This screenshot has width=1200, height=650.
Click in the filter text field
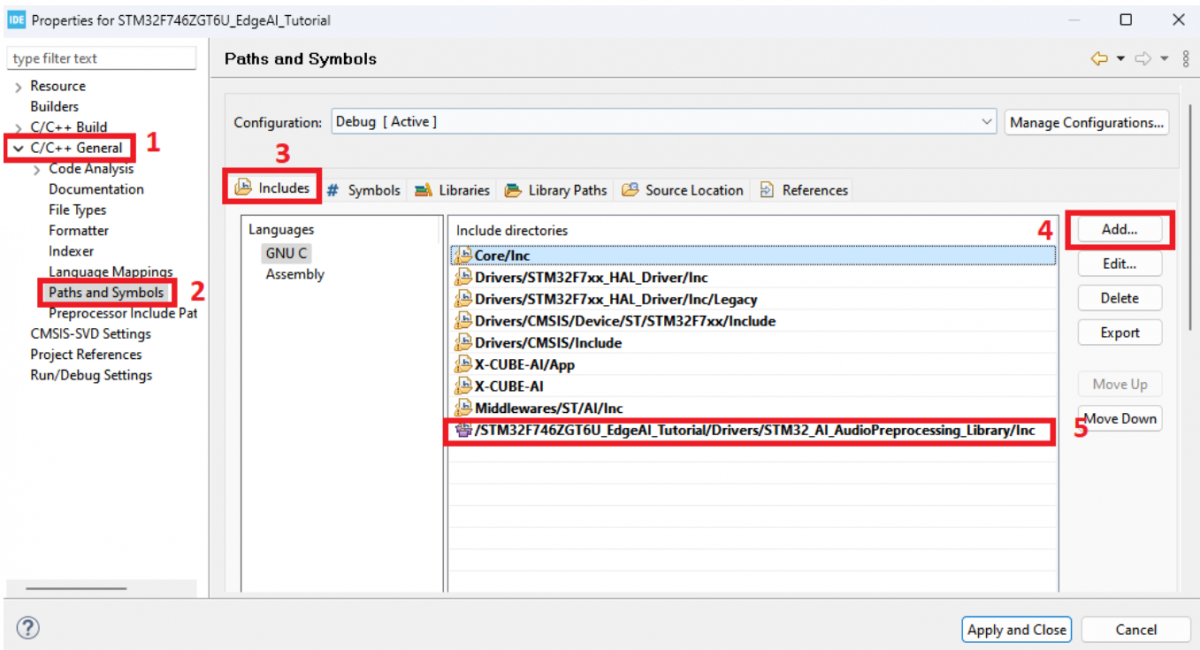(x=102, y=59)
